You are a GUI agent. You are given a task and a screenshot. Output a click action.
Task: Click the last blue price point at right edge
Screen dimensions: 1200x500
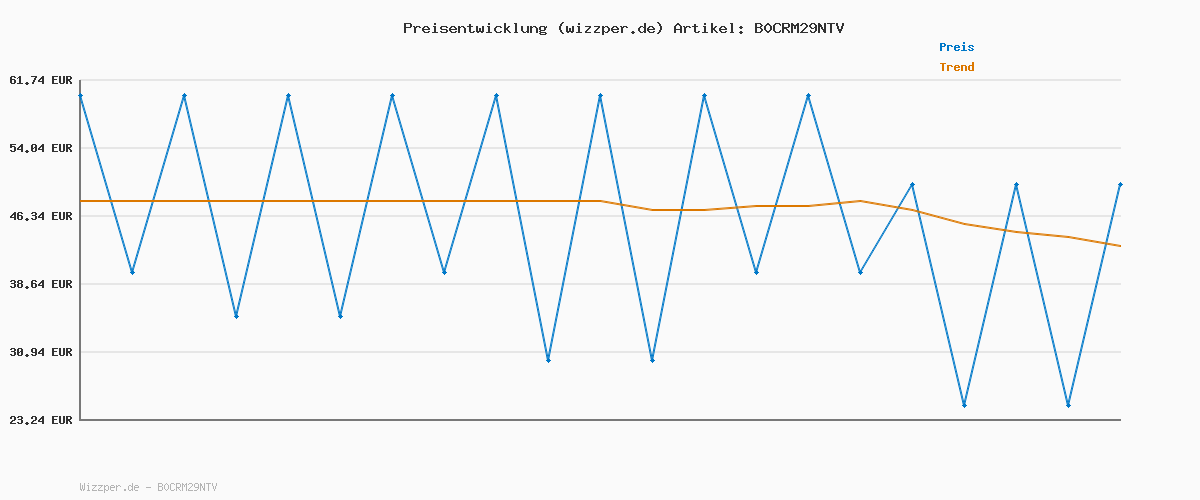coord(1120,185)
